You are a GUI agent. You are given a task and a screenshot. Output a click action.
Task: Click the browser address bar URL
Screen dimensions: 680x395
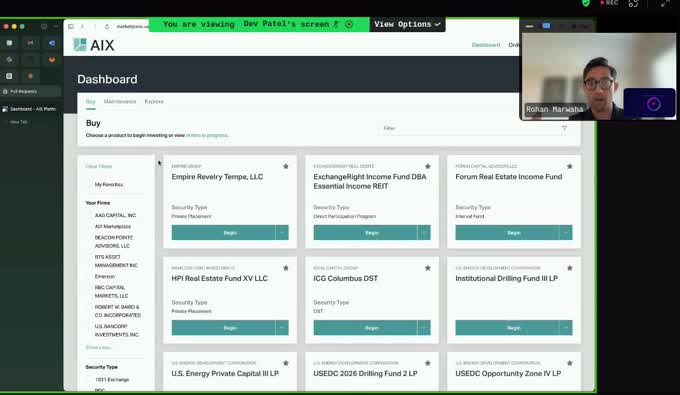pos(132,26)
